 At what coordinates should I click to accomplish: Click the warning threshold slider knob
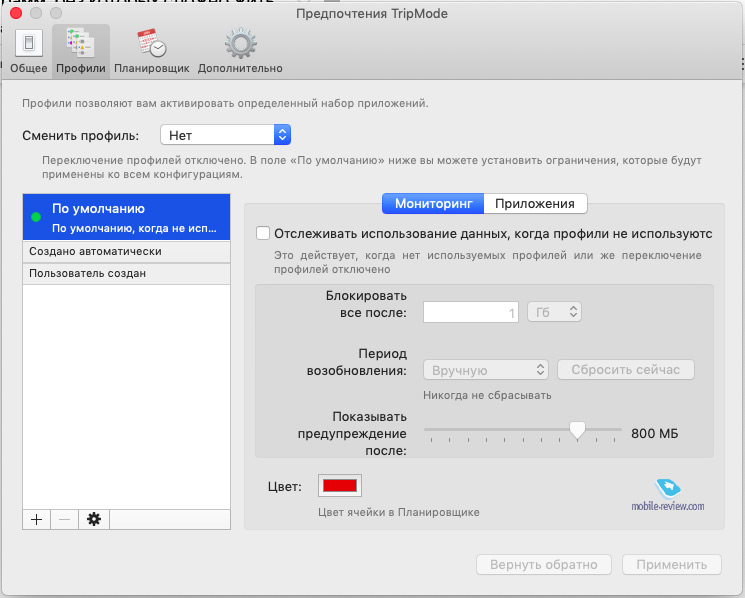pos(577,430)
